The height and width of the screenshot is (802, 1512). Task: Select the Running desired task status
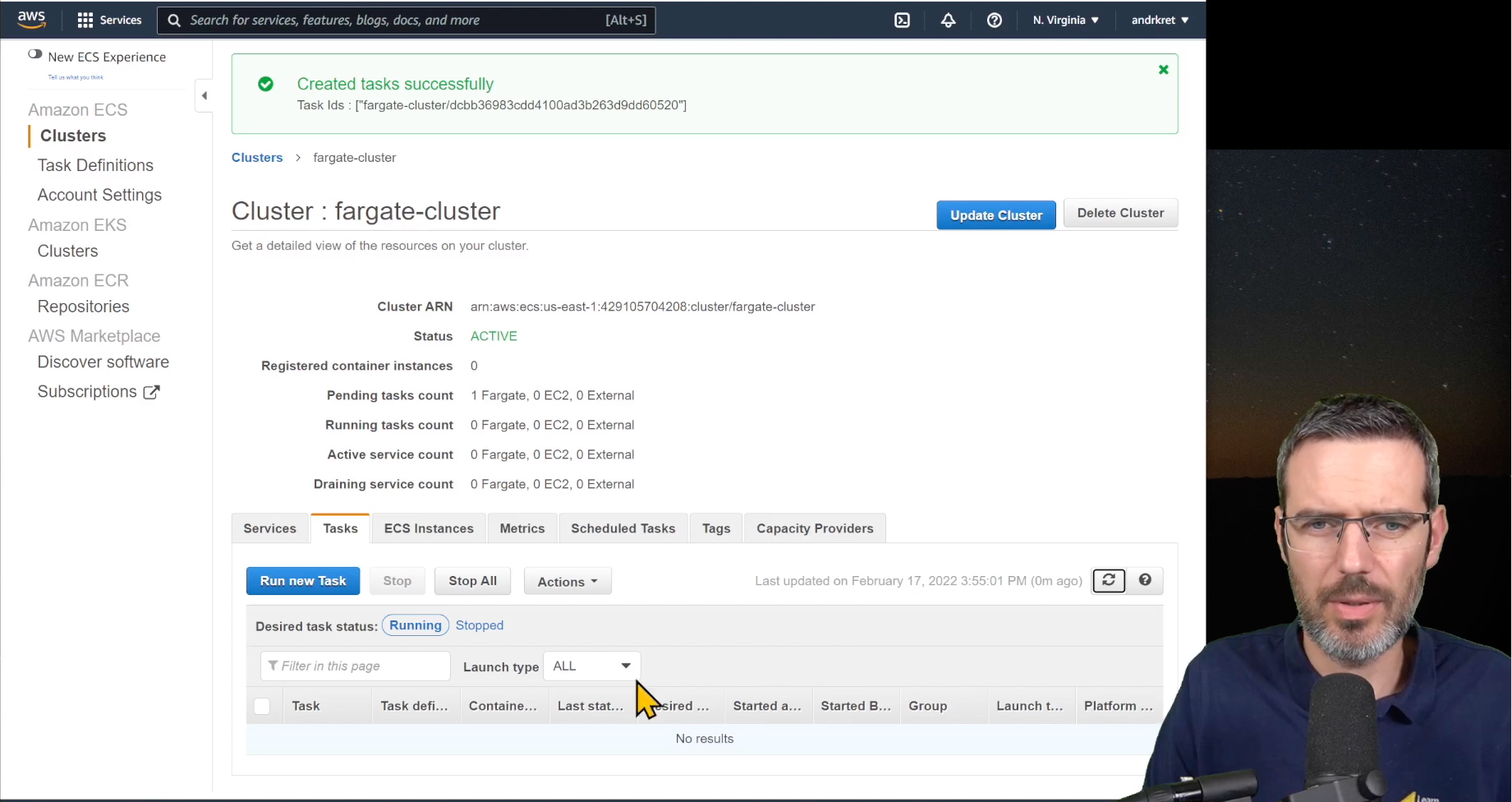tap(415, 625)
